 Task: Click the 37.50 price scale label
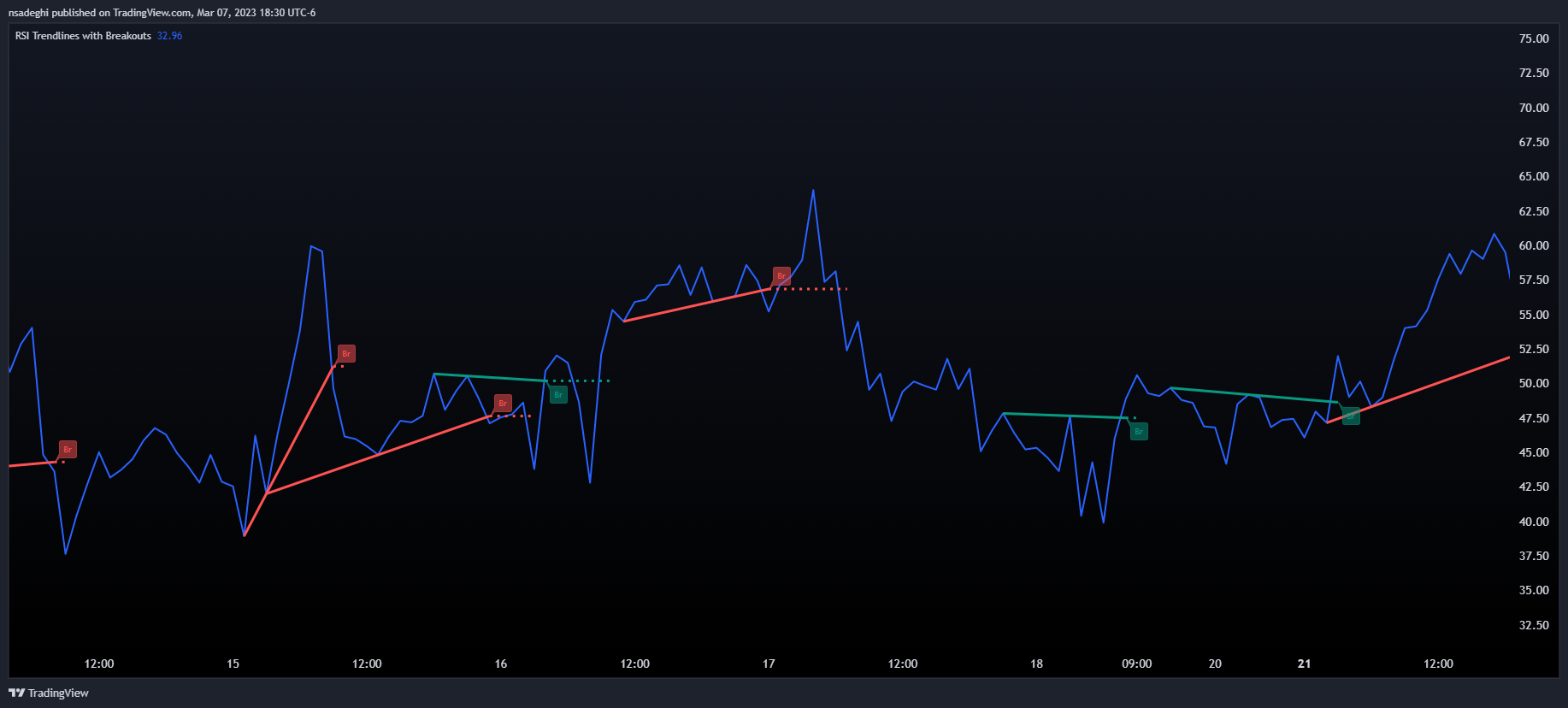click(x=1534, y=556)
